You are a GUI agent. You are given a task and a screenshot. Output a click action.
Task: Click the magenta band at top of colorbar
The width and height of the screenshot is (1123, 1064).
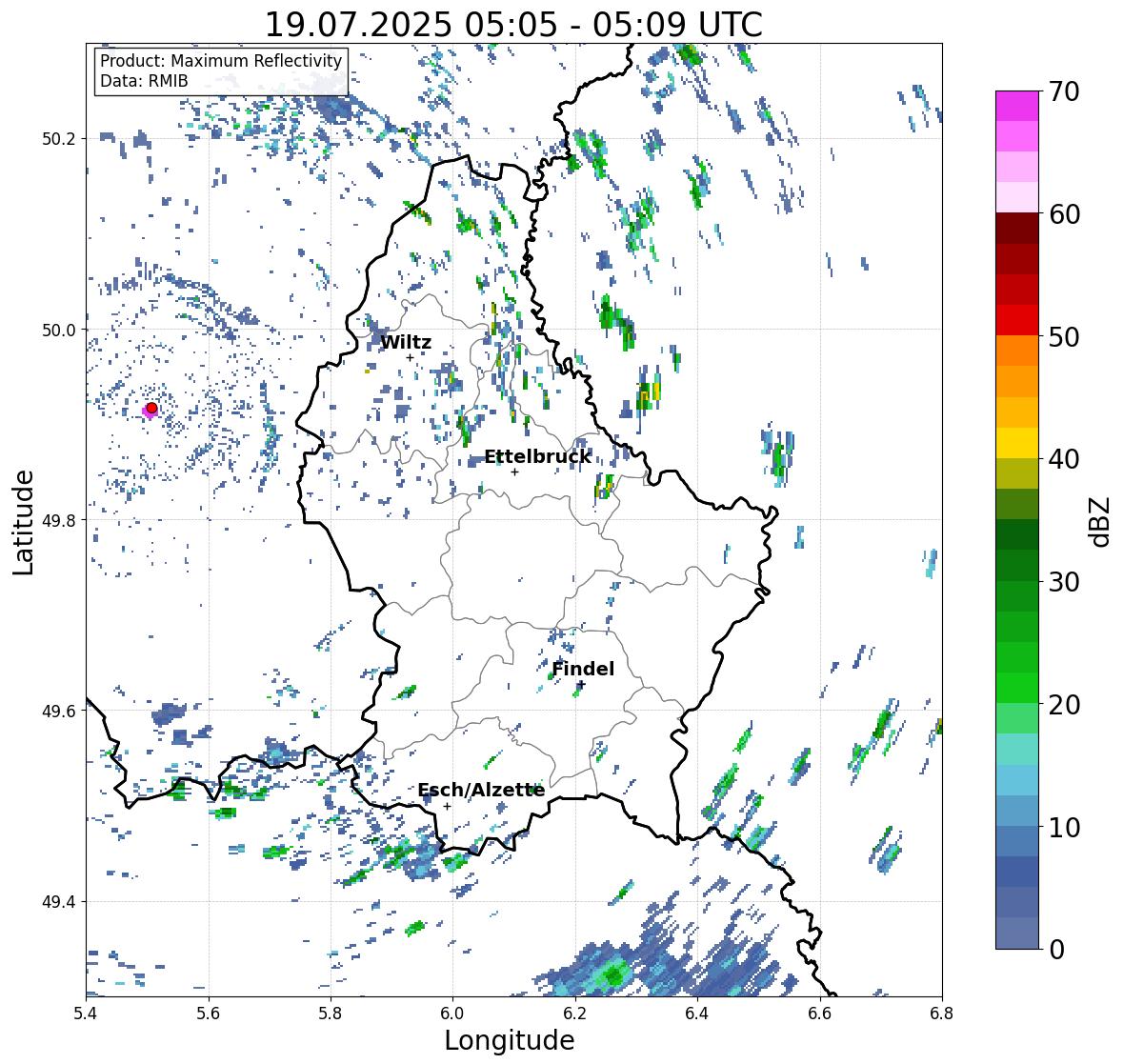(1017, 106)
